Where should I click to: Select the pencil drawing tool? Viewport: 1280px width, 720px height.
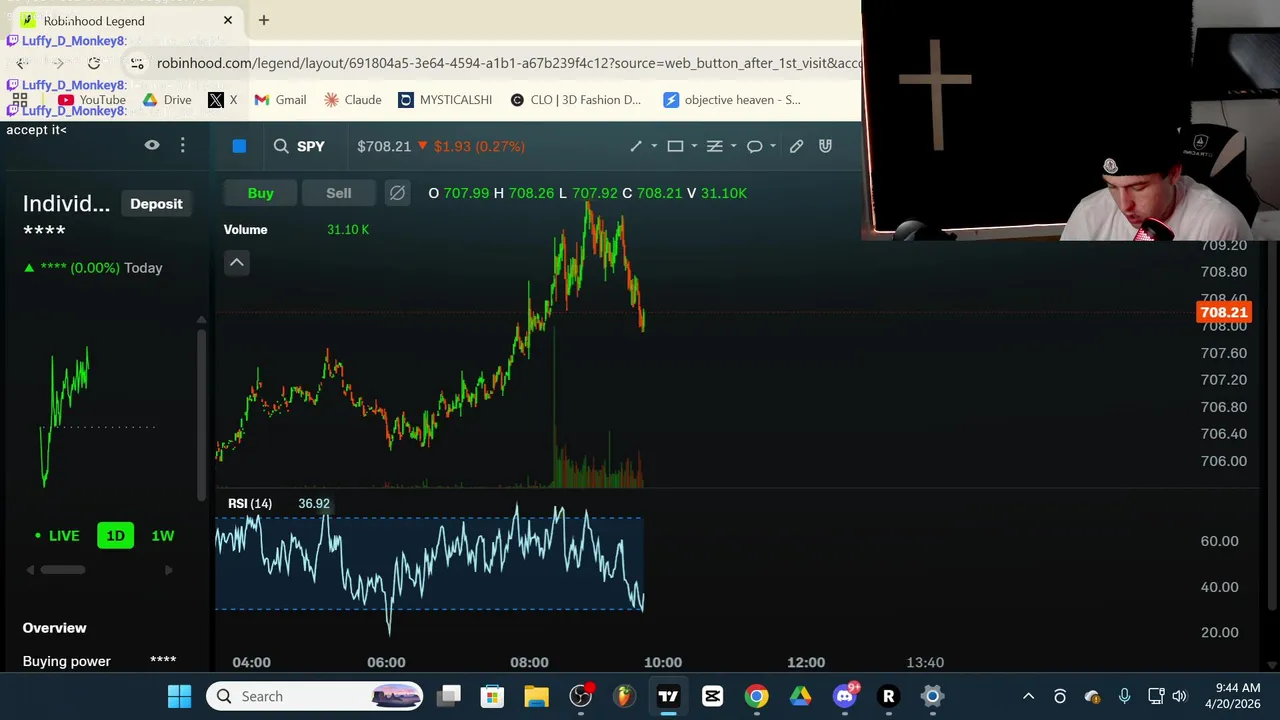pyautogui.click(x=796, y=146)
